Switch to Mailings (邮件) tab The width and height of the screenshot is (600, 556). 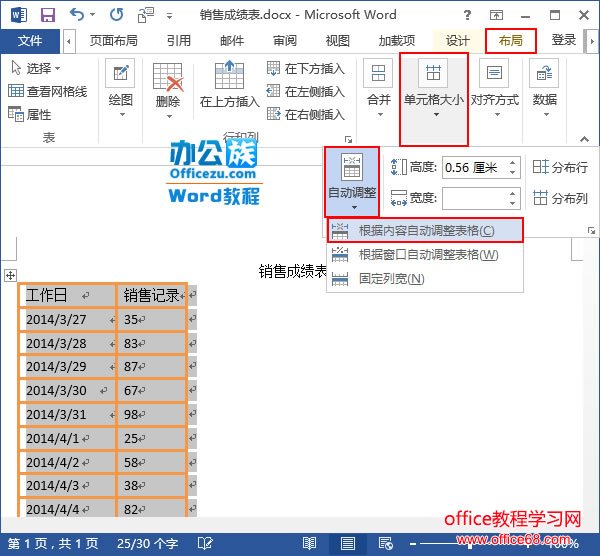coord(232,40)
